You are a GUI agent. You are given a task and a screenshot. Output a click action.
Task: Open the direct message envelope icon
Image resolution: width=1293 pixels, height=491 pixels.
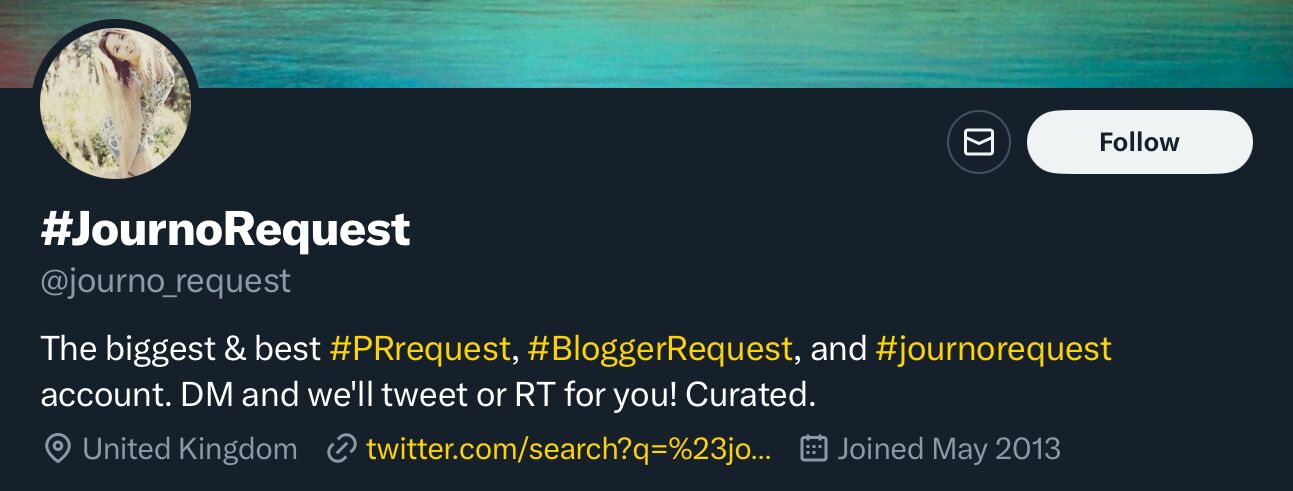(x=978, y=142)
